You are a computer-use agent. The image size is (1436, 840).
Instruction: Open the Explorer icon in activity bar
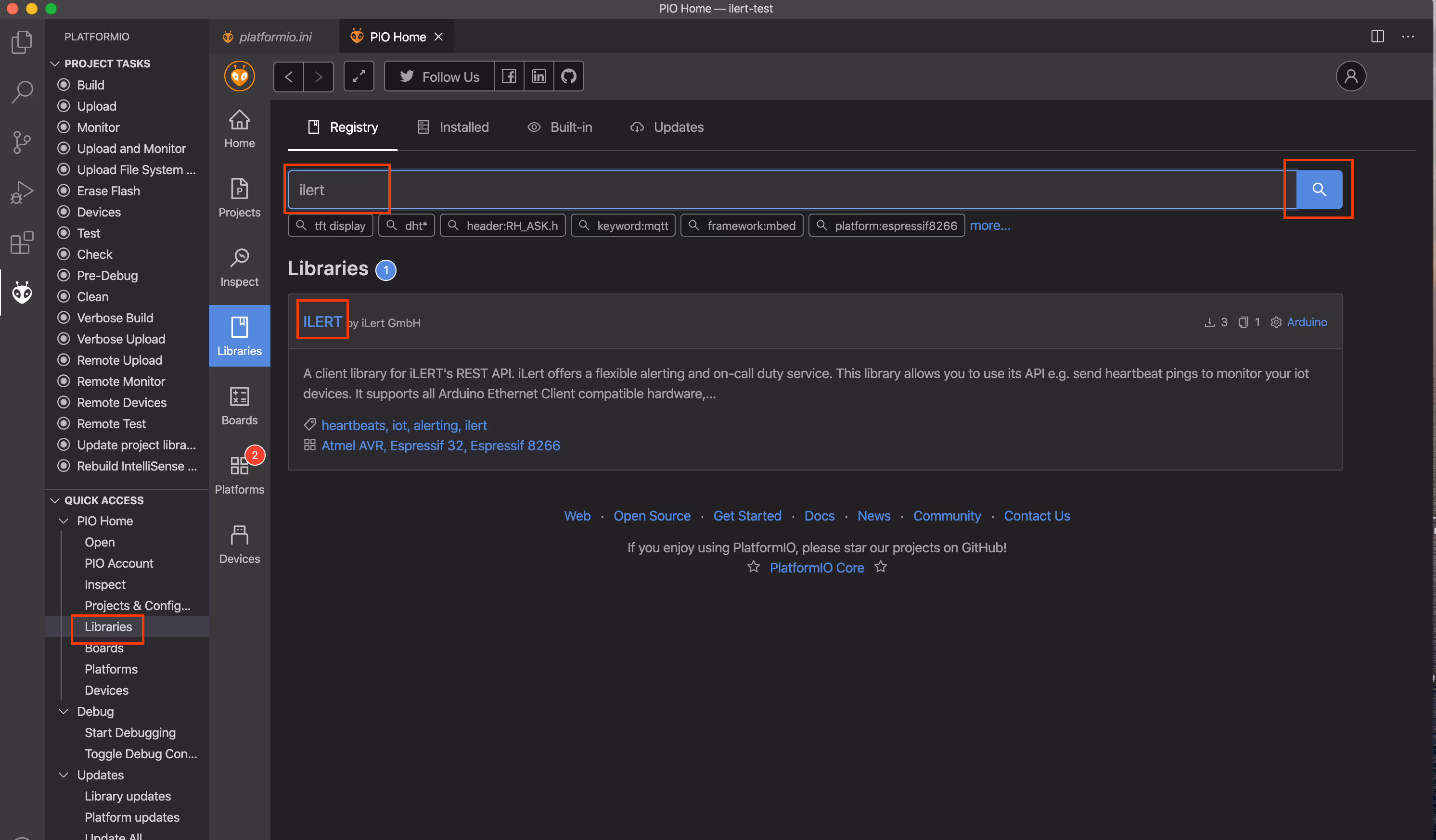pos(22,43)
